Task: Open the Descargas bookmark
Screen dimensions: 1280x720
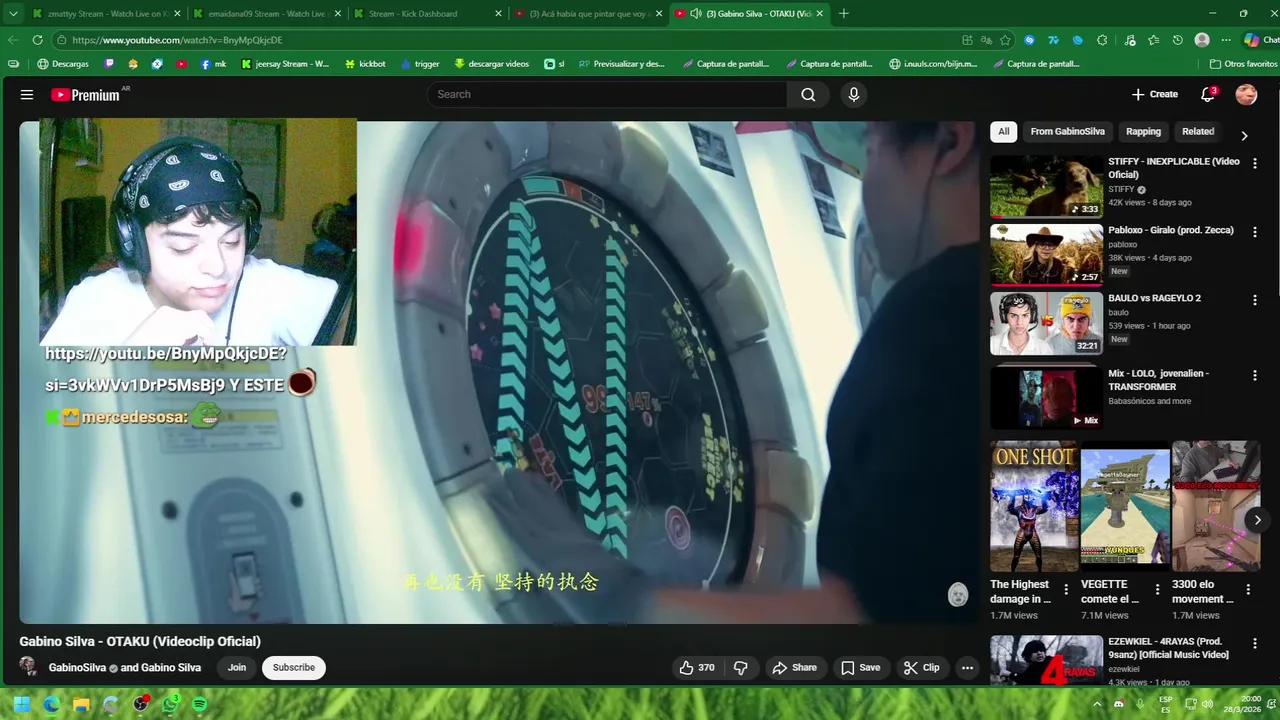Action: [62, 64]
